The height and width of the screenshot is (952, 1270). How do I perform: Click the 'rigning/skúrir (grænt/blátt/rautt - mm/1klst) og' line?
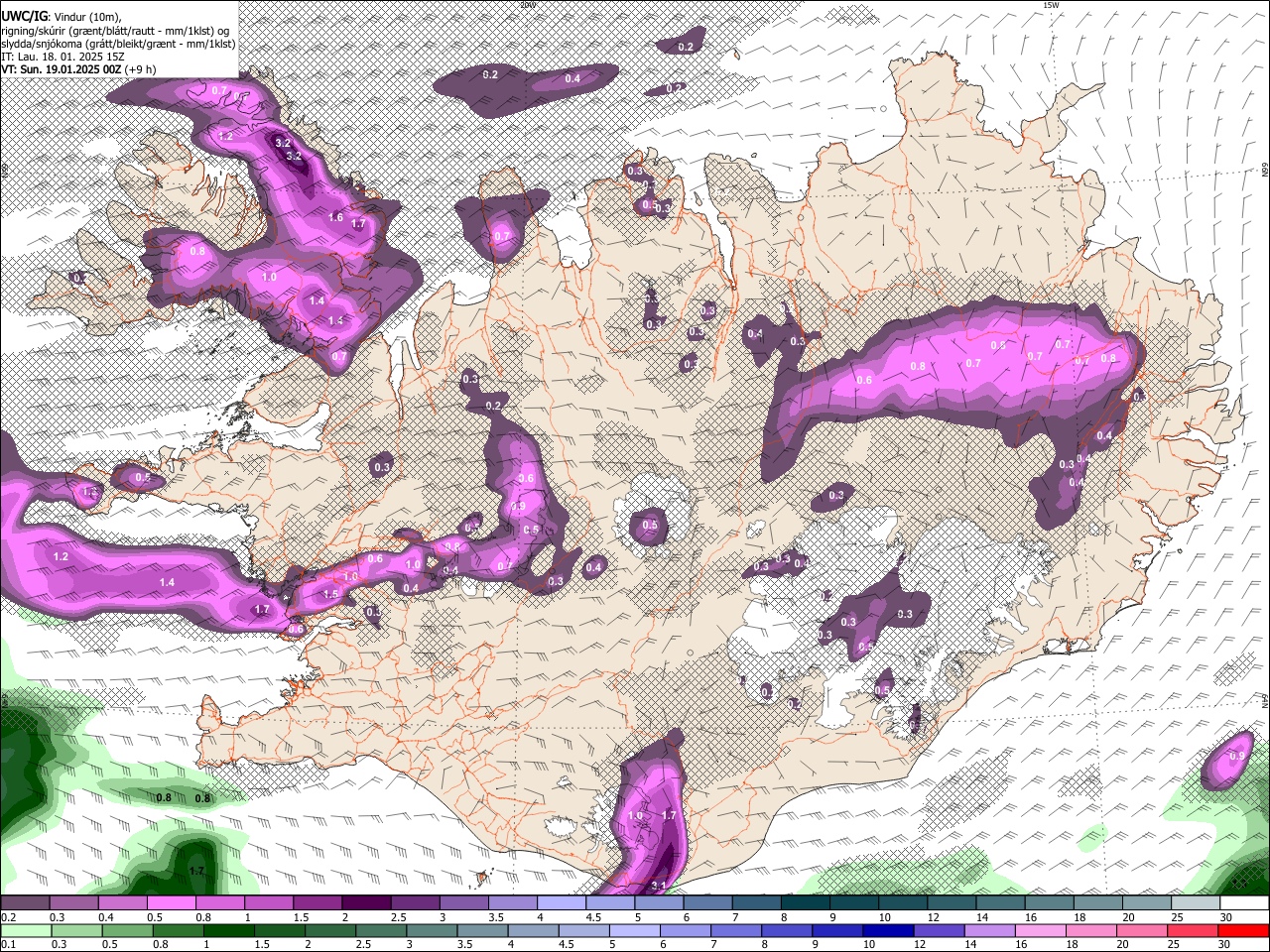(x=115, y=31)
